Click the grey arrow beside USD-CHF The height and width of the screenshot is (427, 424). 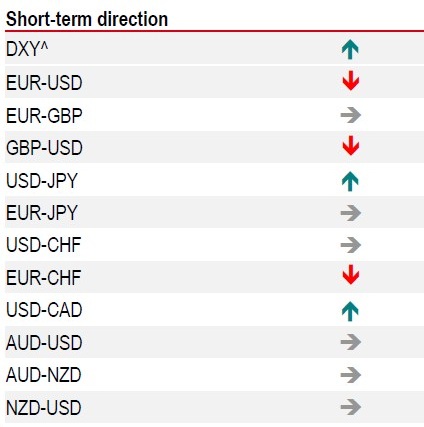click(351, 245)
